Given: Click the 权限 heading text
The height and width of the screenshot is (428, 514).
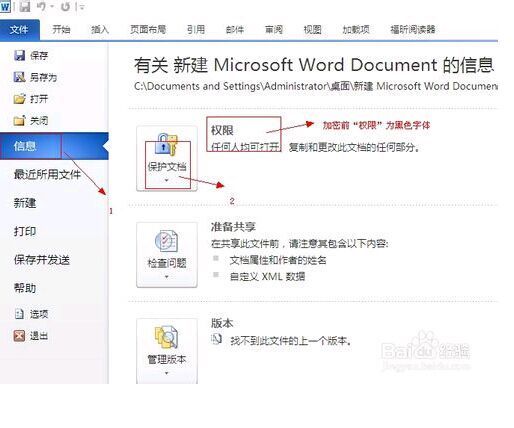Looking at the screenshot, I should tap(222, 130).
